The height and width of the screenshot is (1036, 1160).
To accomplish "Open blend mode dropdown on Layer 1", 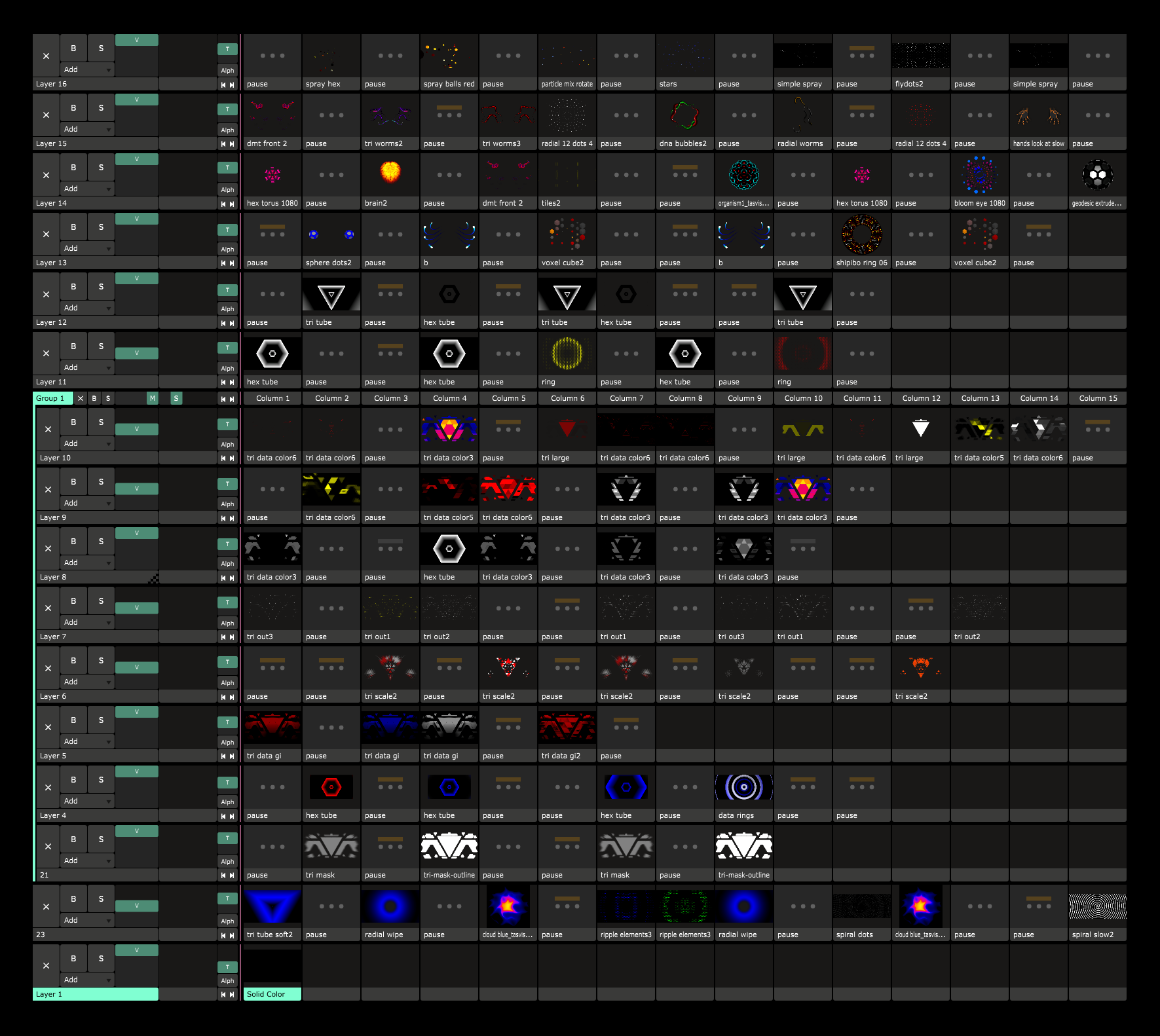I will coord(87,980).
